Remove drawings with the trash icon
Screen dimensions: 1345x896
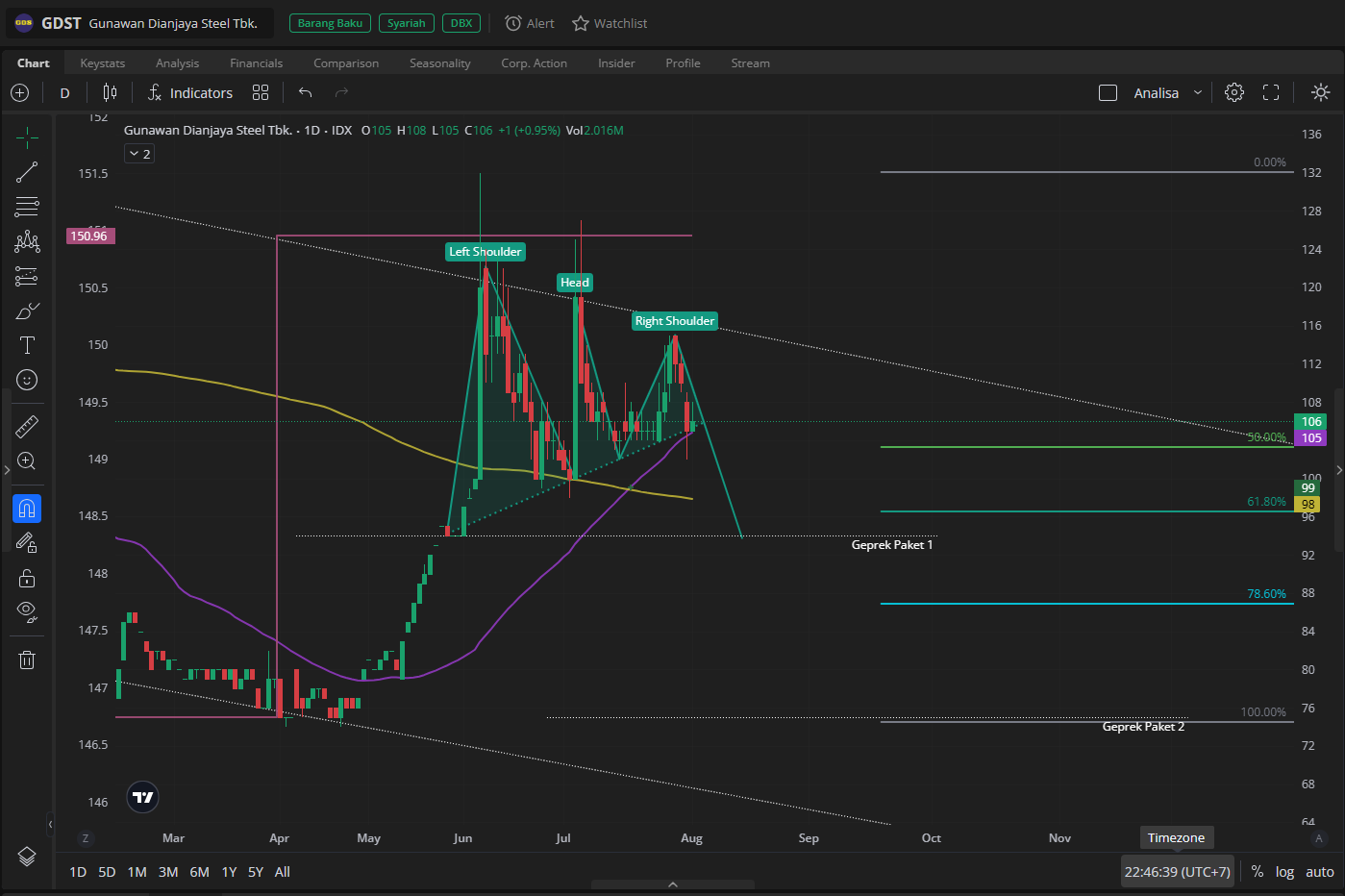(27, 660)
